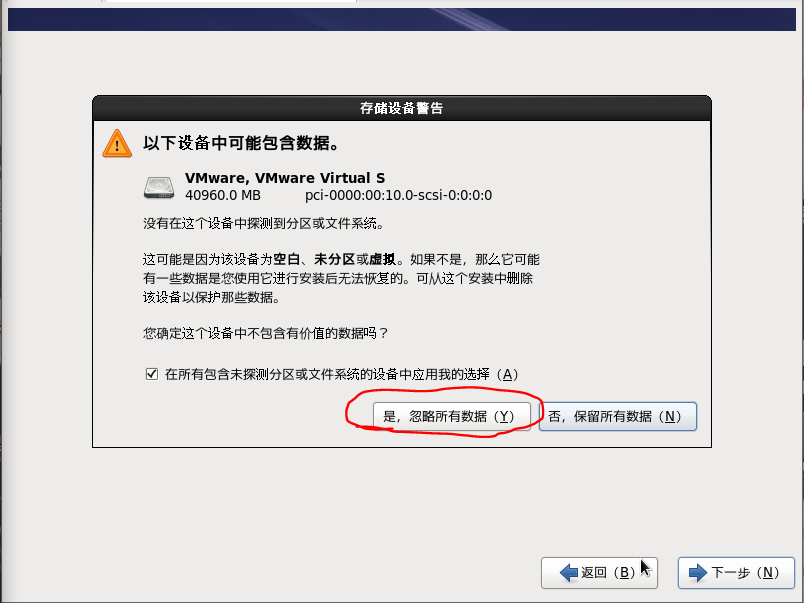Click the orange warning triangle icon
The height and width of the screenshot is (603, 804).
(117, 143)
